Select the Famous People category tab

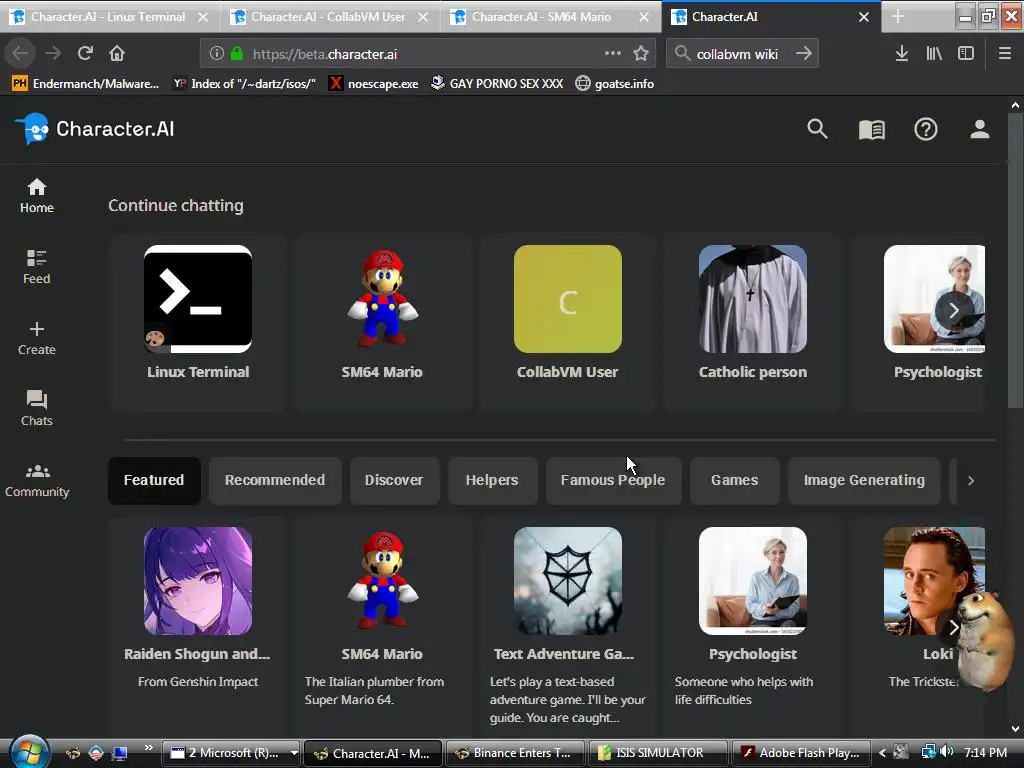(613, 481)
